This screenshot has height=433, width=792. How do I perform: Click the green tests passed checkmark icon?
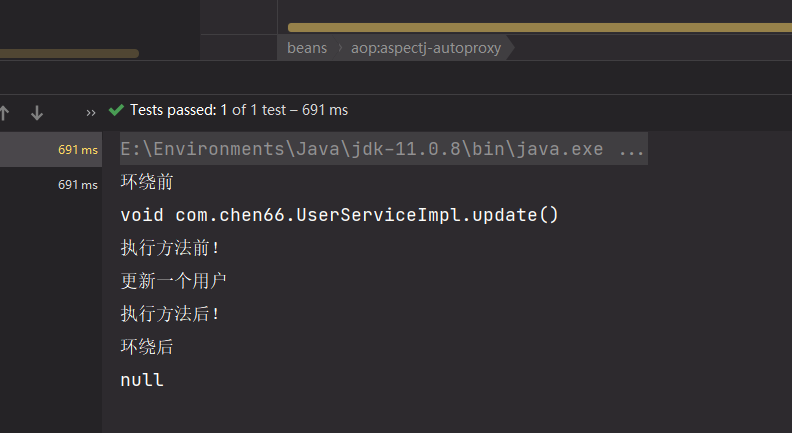117,110
